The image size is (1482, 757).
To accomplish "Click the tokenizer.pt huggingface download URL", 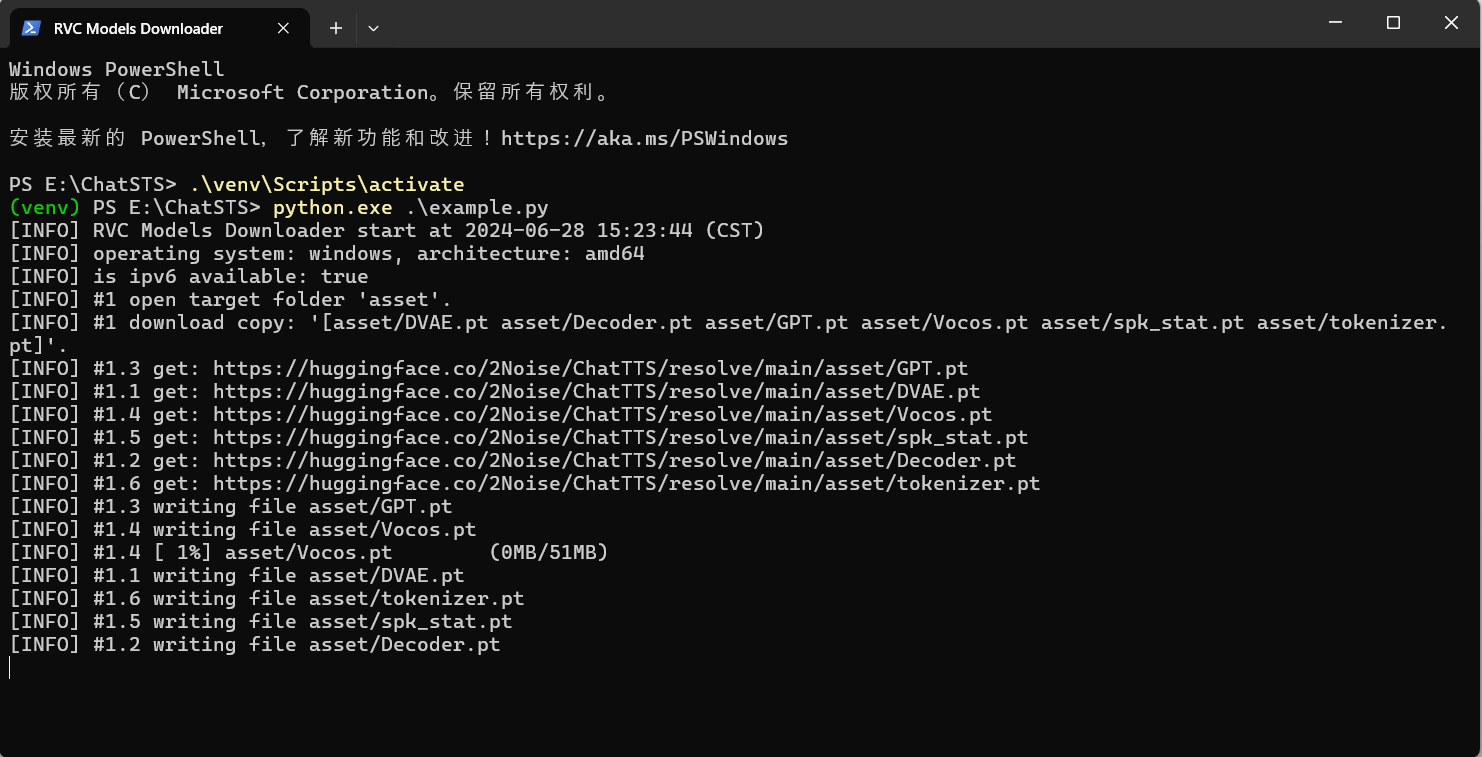I will coord(626,483).
